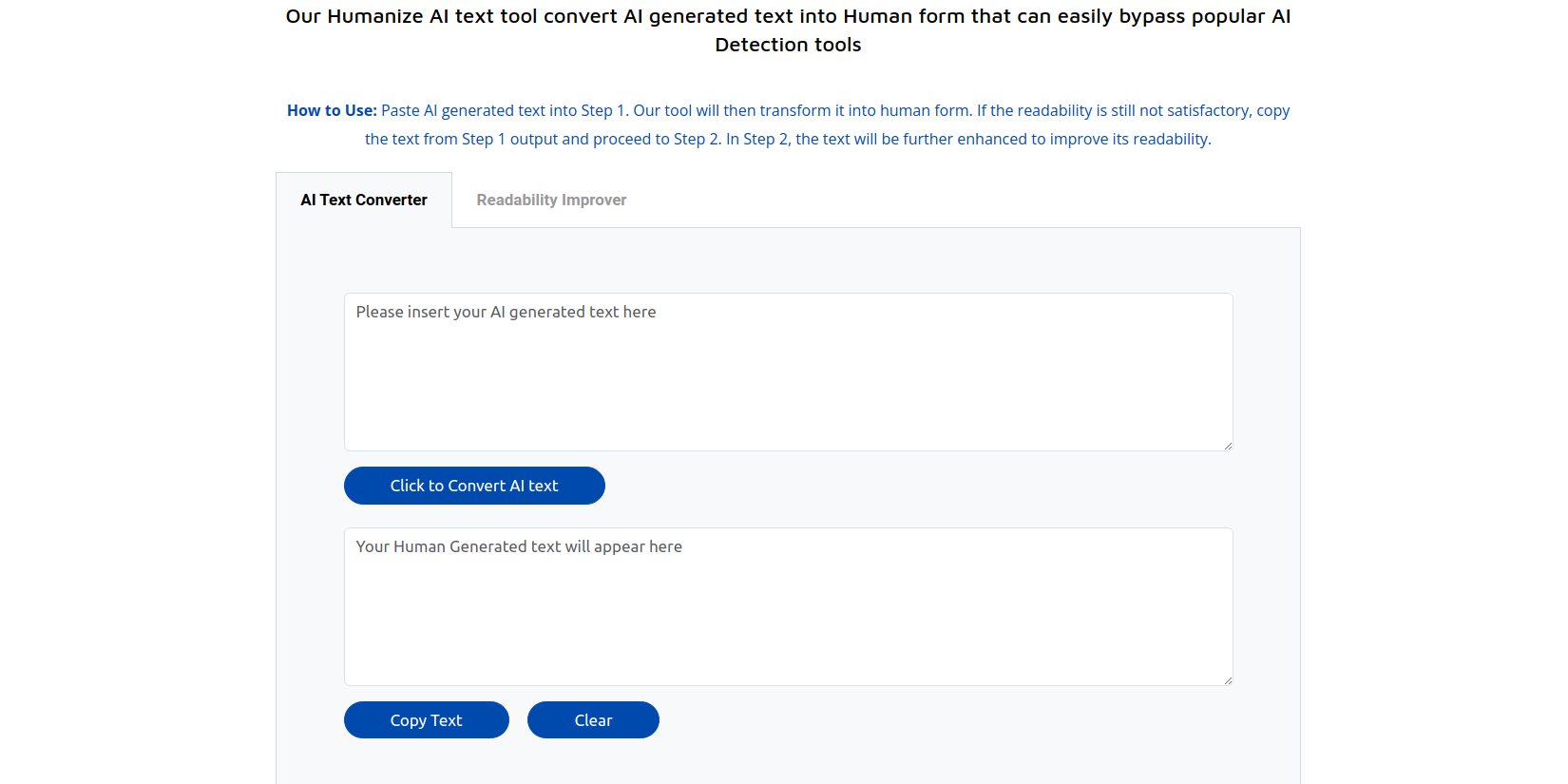Click the 'Detection tools' heading line
Image resolution: width=1568 pixels, height=784 pixels.
coord(788,46)
